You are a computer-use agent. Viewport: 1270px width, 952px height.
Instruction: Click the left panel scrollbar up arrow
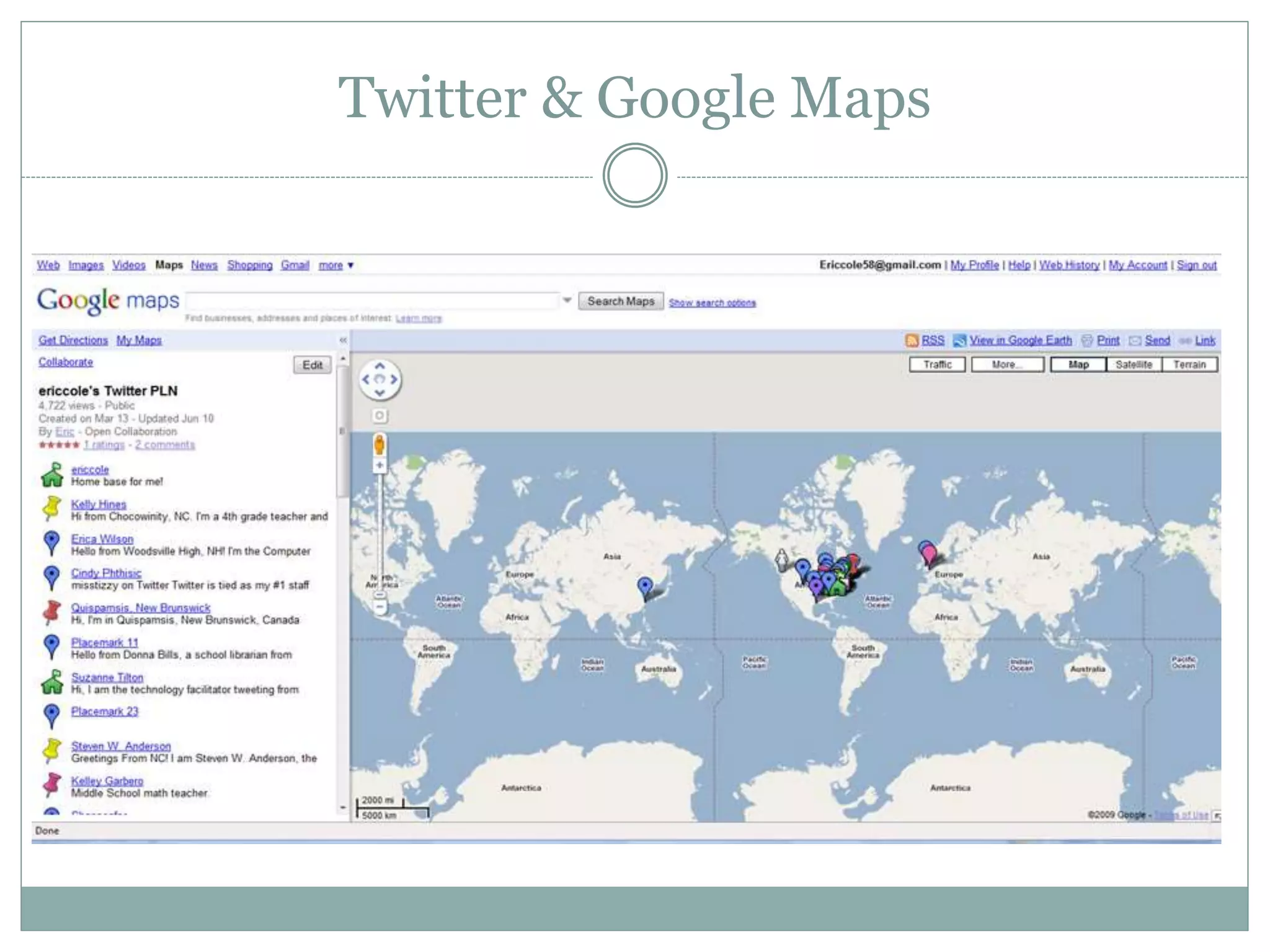(343, 359)
